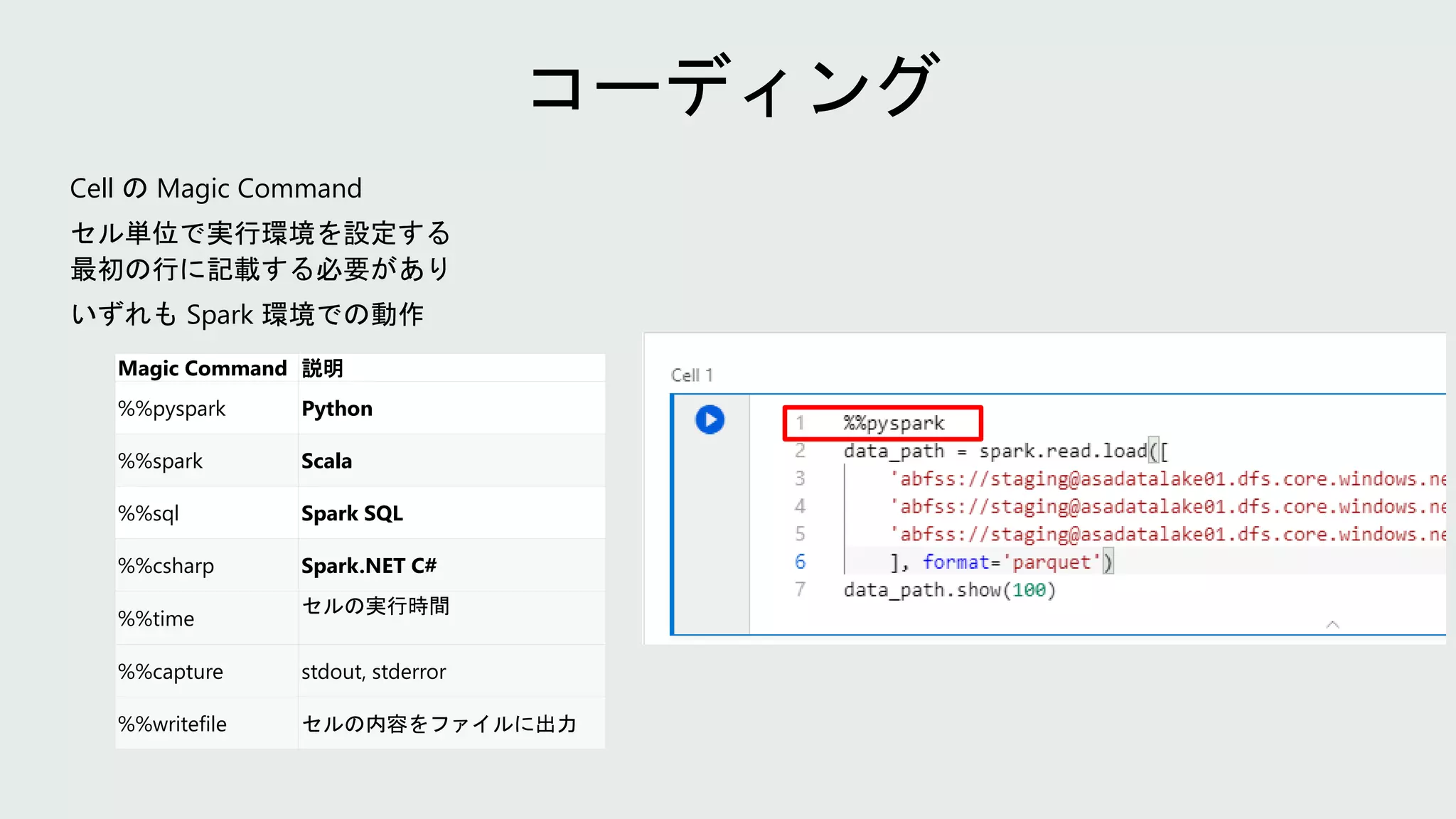
Task: Click the 'Cell の Magic Command' heading
Action: (x=216, y=188)
